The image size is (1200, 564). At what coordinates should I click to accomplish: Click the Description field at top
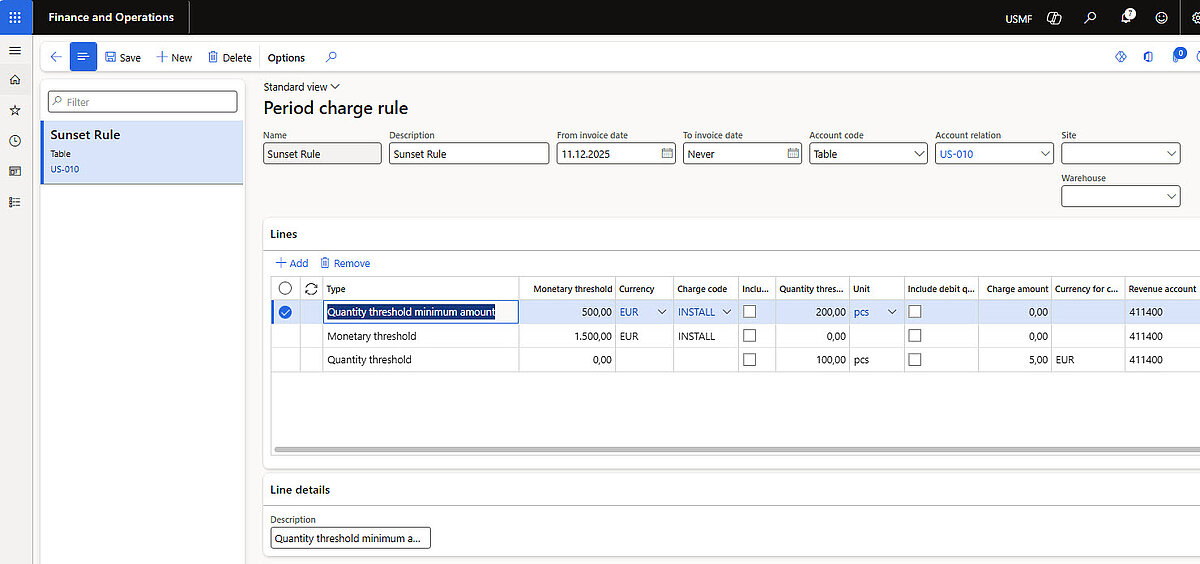[x=469, y=154]
